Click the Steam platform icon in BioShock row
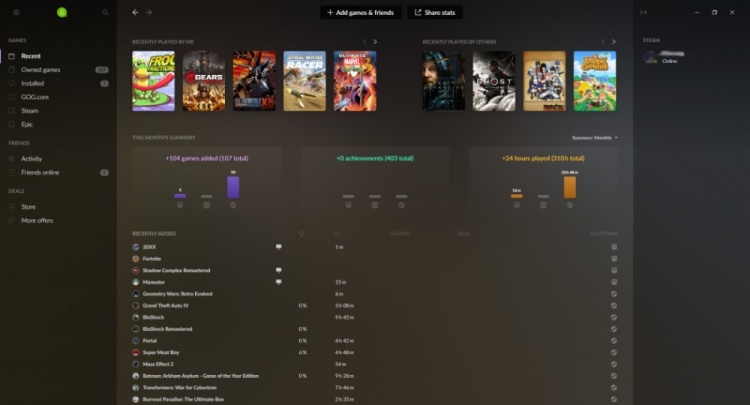Screen dimensions: 750x405 click(x=614, y=317)
